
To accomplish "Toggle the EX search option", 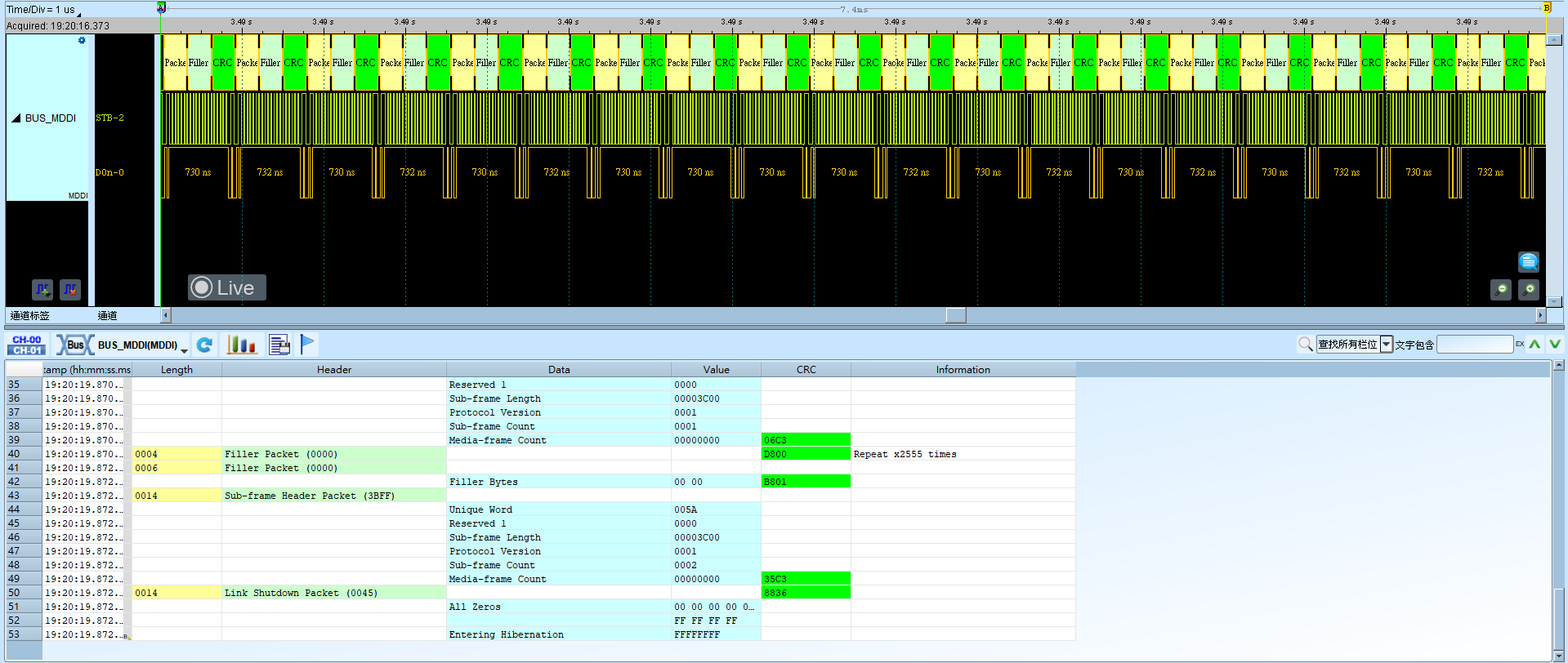I will [1520, 344].
